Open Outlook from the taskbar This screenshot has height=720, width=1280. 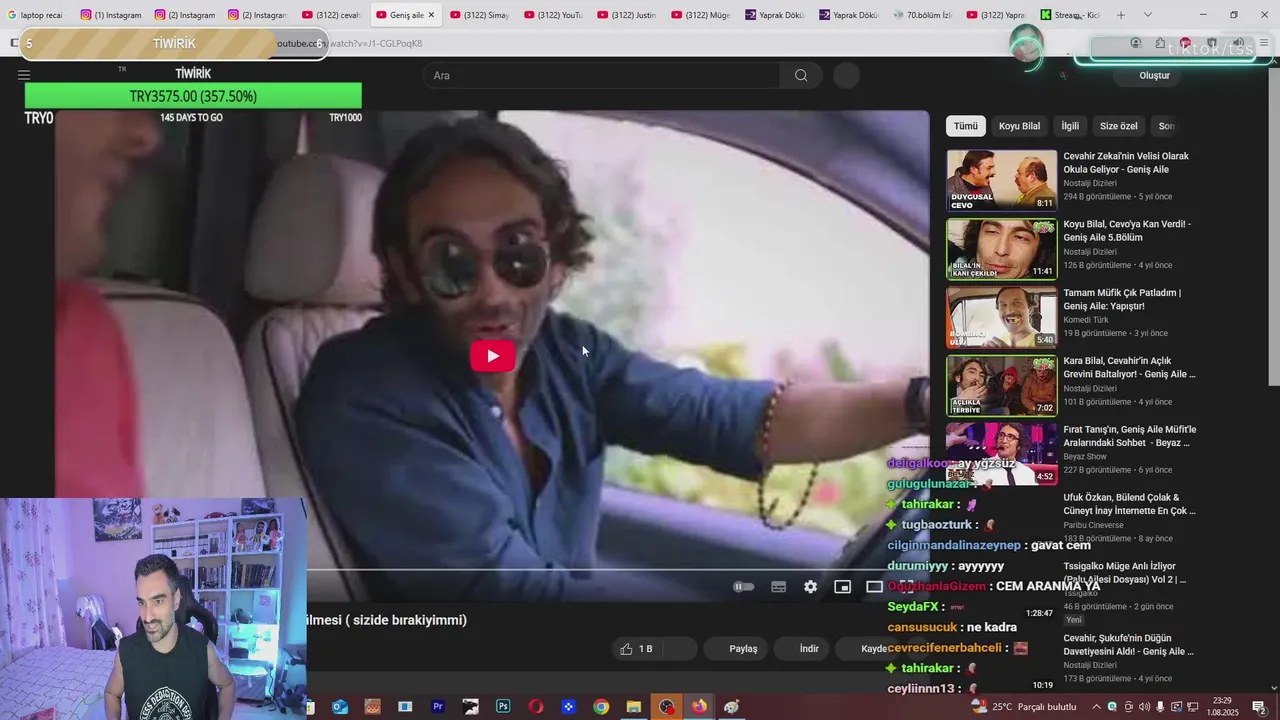340,707
